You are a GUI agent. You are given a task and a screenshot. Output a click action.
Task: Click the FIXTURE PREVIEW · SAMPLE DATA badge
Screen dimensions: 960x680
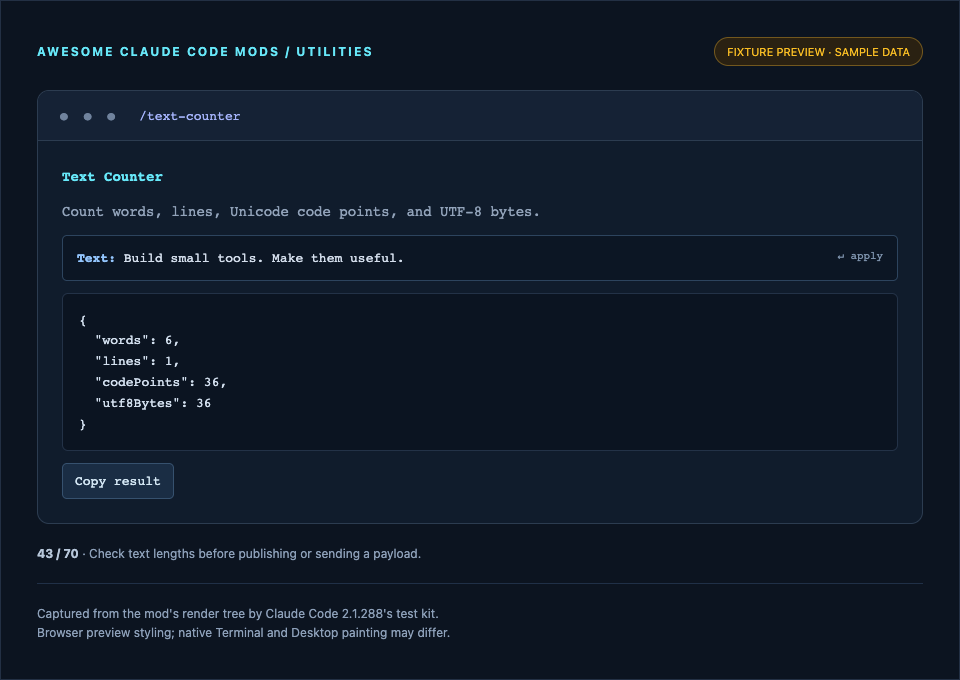pos(818,52)
